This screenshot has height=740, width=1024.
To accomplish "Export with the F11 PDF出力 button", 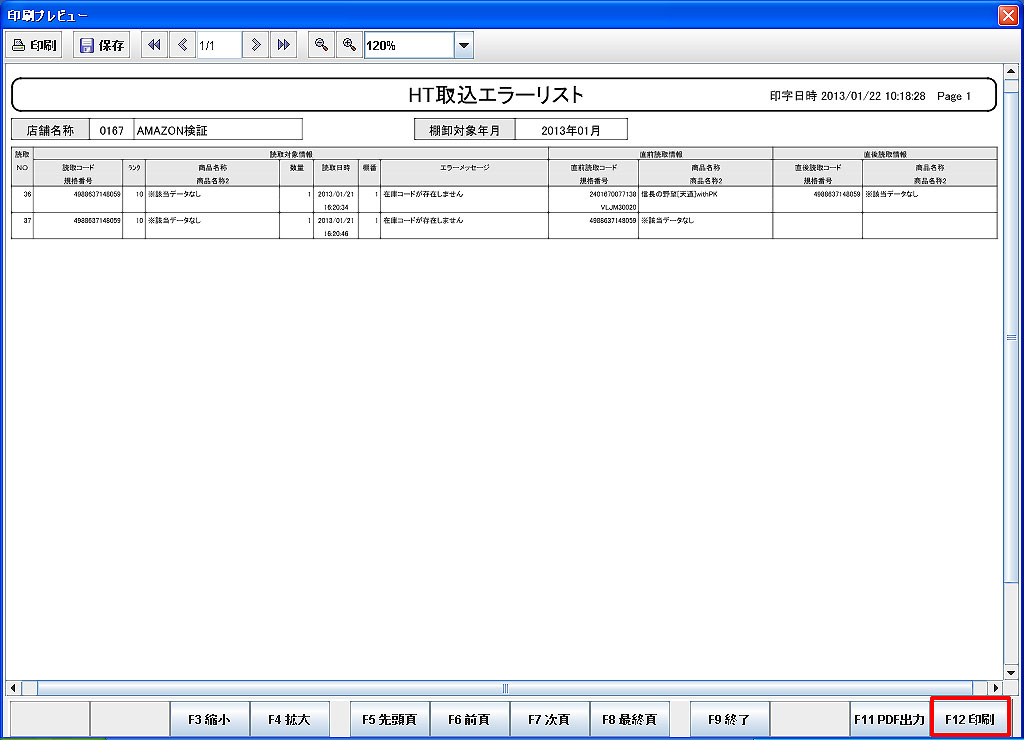I will pos(888,718).
